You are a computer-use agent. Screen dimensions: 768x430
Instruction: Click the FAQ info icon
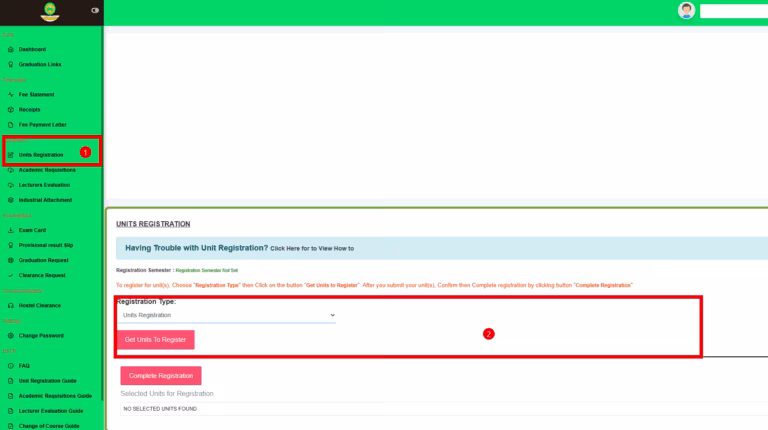[x=11, y=366]
